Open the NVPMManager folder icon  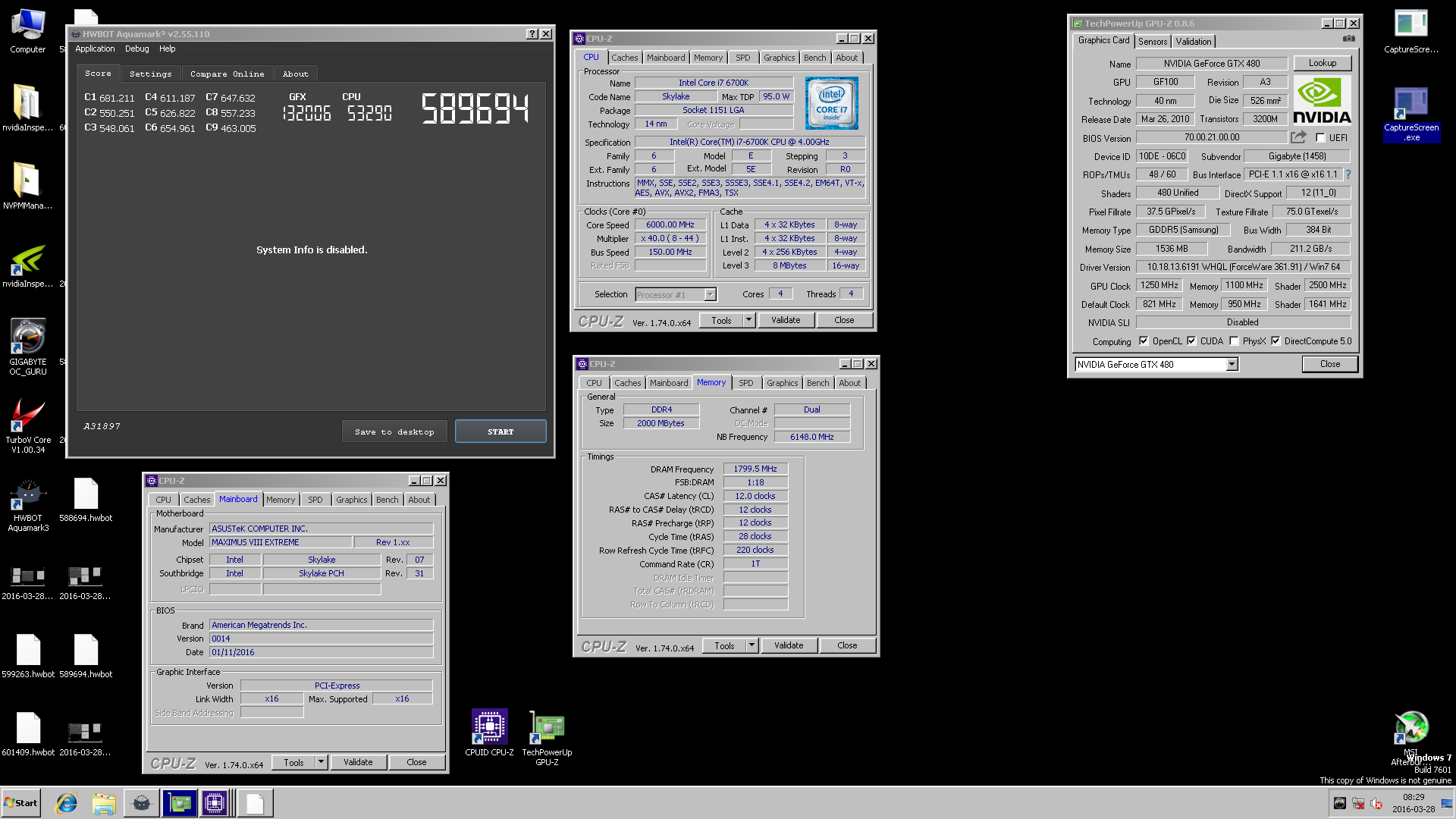(28, 186)
